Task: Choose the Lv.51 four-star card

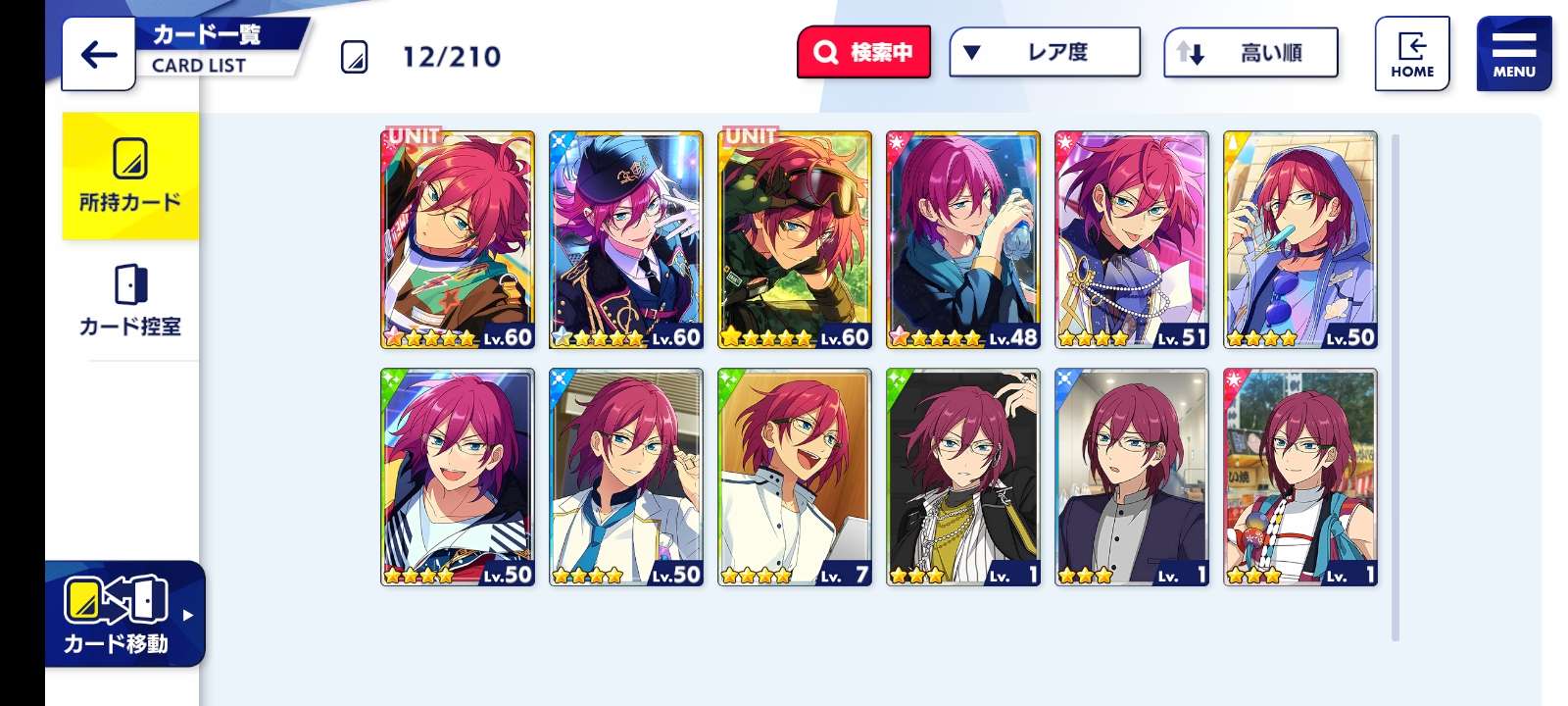Action: [x=1132, y=240]
